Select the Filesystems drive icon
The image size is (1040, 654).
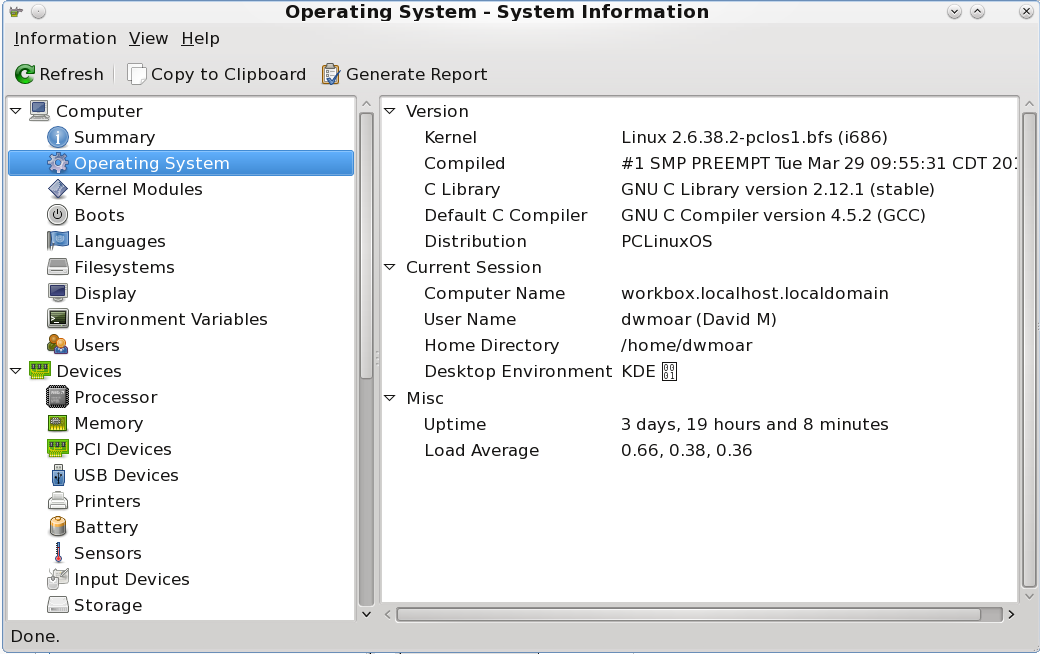58,267
